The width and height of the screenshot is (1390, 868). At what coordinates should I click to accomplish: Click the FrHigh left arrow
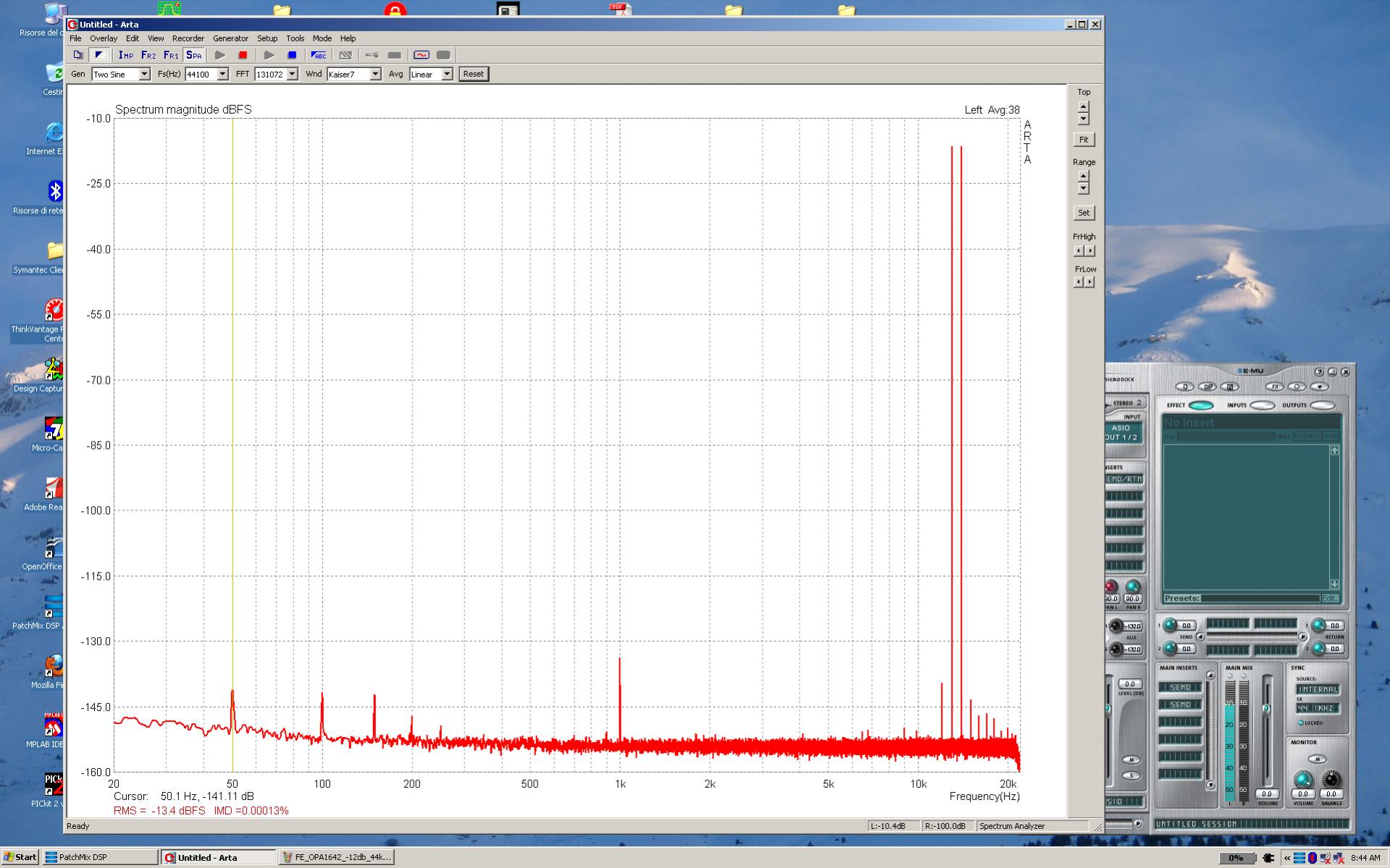[x=1079, y=250]
